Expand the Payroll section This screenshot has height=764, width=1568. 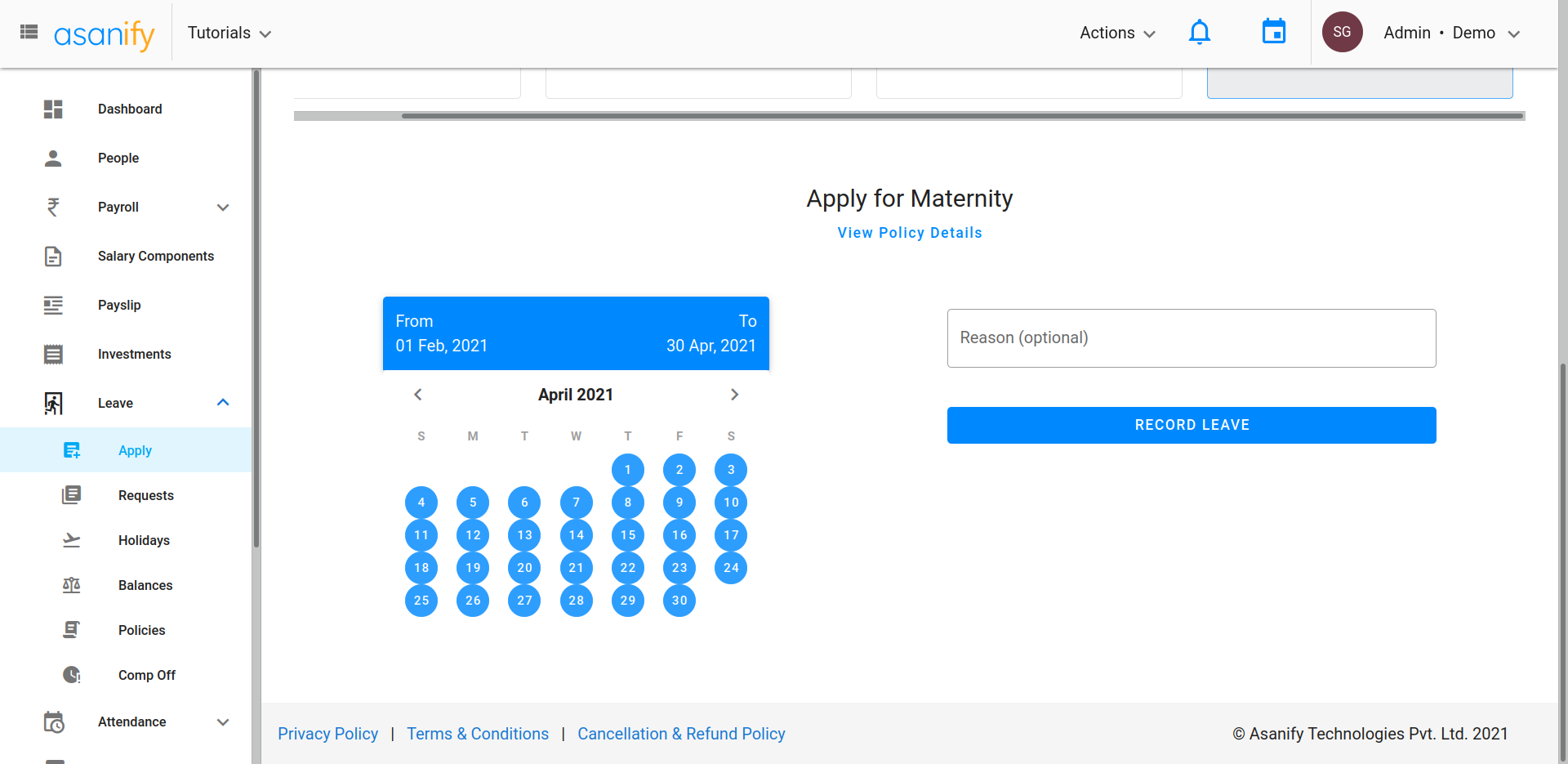pos(222,207)
